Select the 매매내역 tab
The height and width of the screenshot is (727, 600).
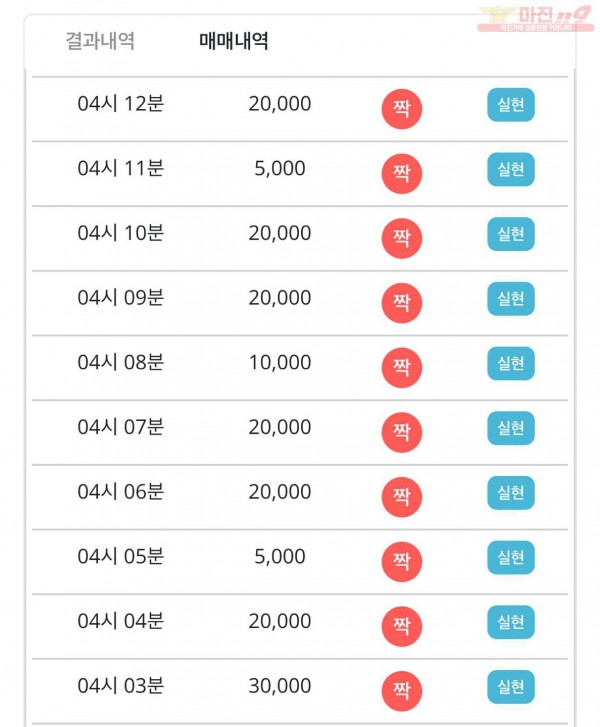tap(234, 41)
